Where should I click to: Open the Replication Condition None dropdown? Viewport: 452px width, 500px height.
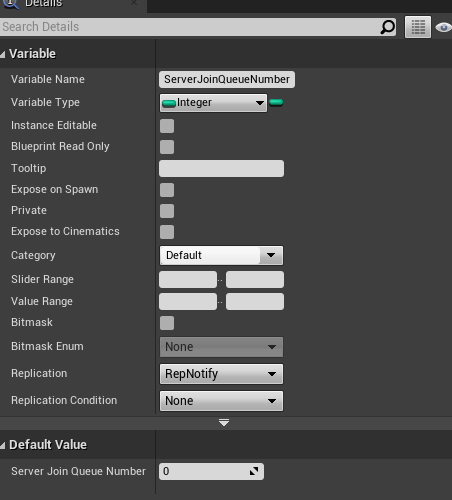(x=221, y=401)
